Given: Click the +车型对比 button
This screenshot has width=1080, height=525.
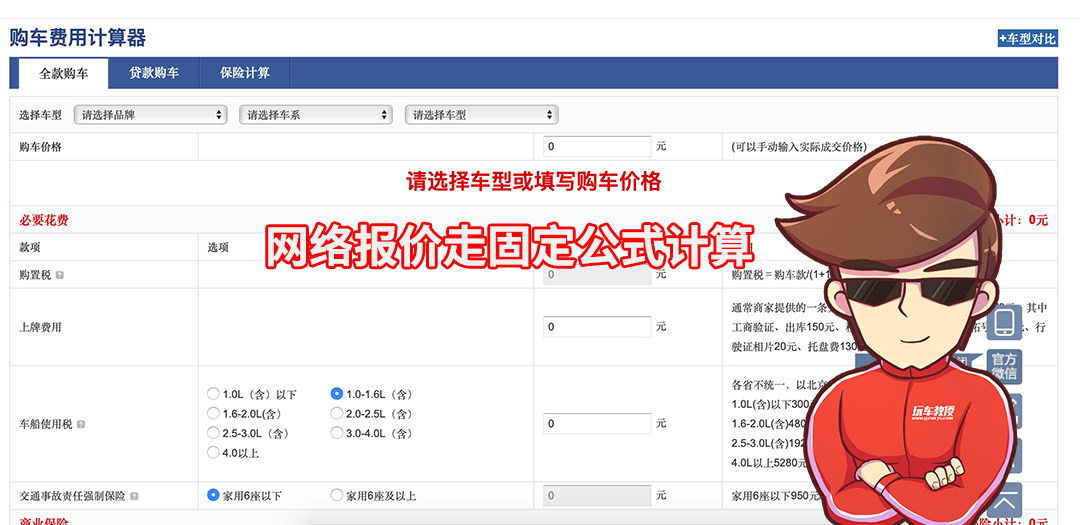Looking at the screenshot, I should click(x=1026, y=39).
